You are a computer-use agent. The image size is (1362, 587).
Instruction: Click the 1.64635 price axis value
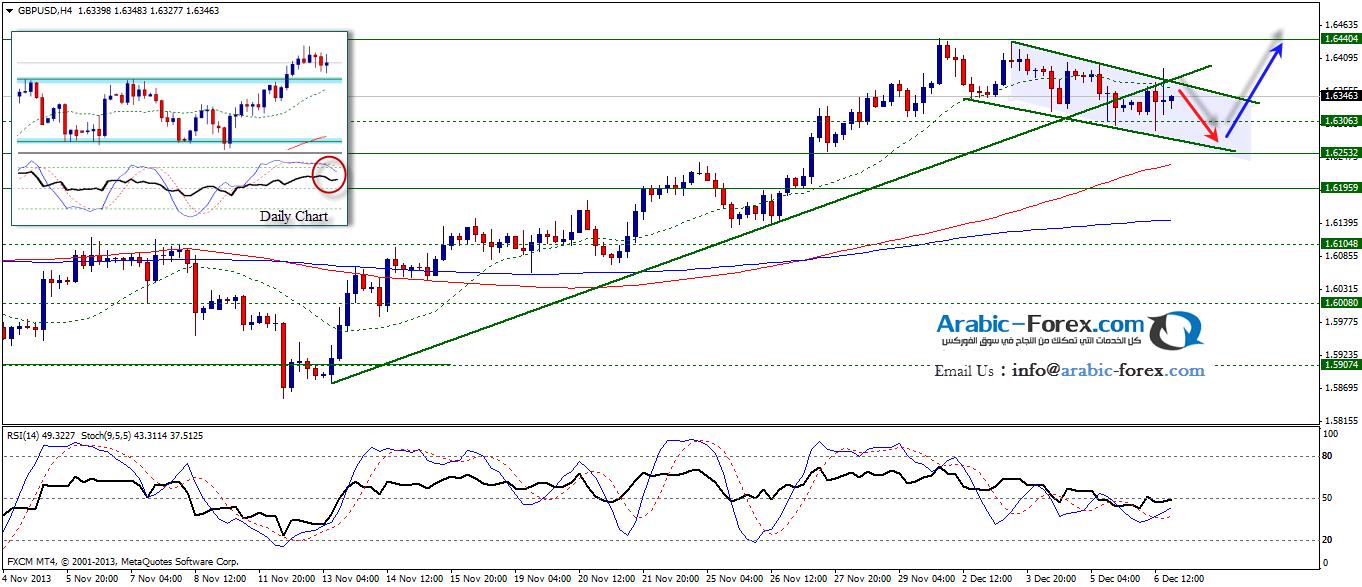tap(1340, 24)
